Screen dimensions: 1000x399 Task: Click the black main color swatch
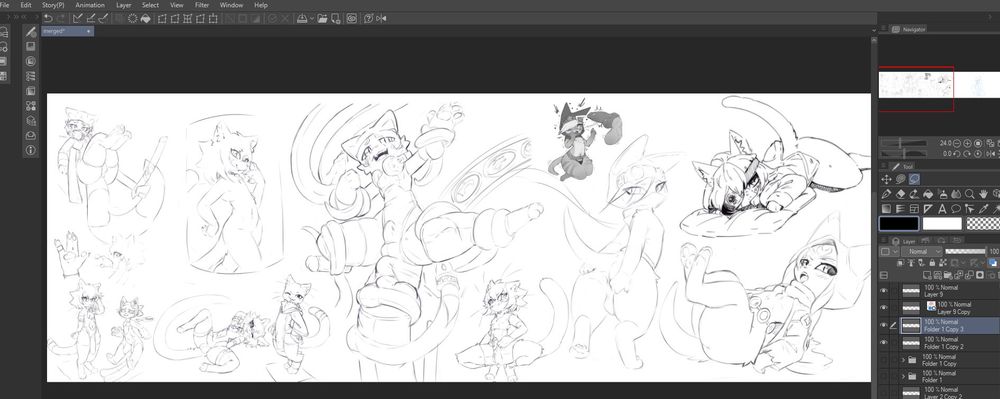[899, 224]
